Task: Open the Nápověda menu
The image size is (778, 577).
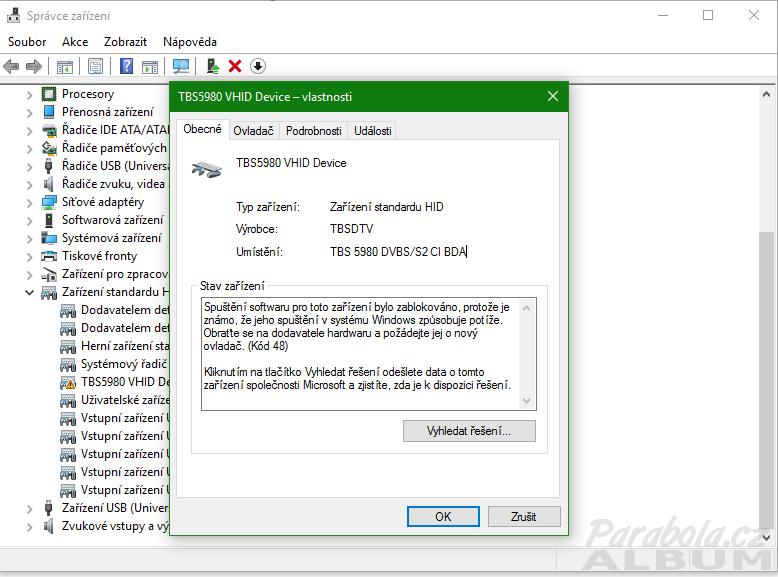Action: pos(190,42)
